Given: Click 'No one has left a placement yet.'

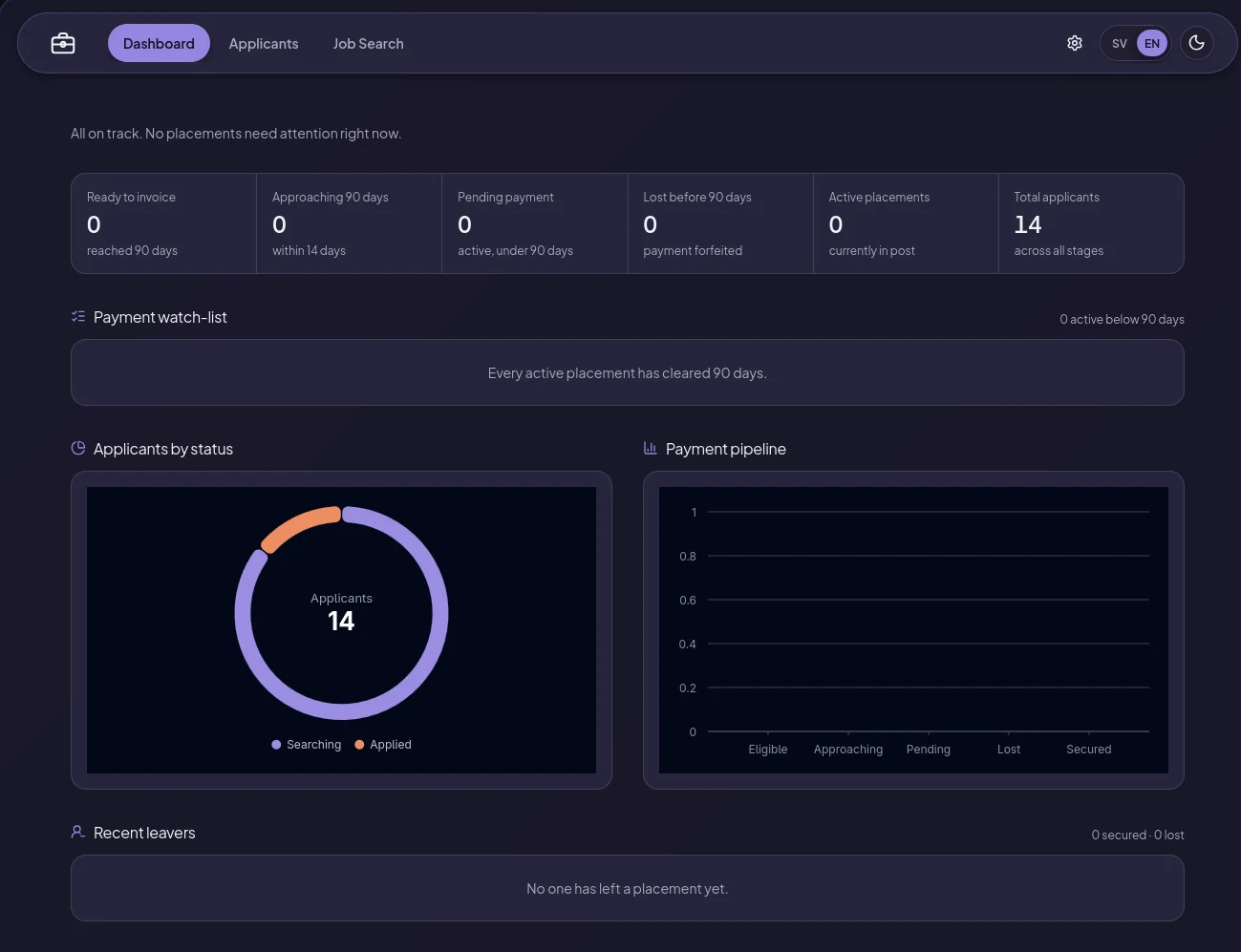Looking at the screenshot, I should coord(628,889).
